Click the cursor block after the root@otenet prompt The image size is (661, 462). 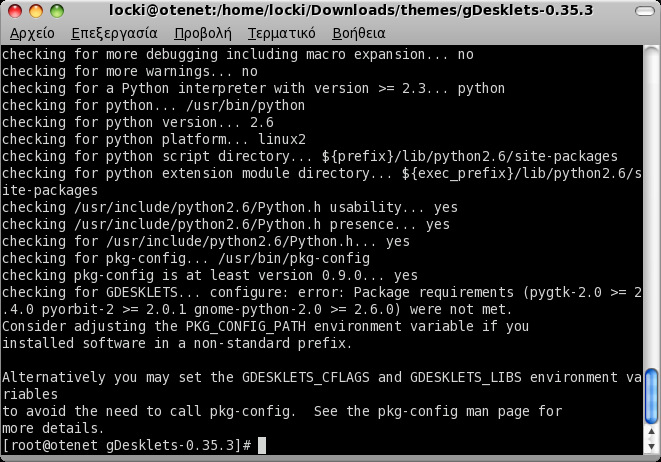pos(262,445)
